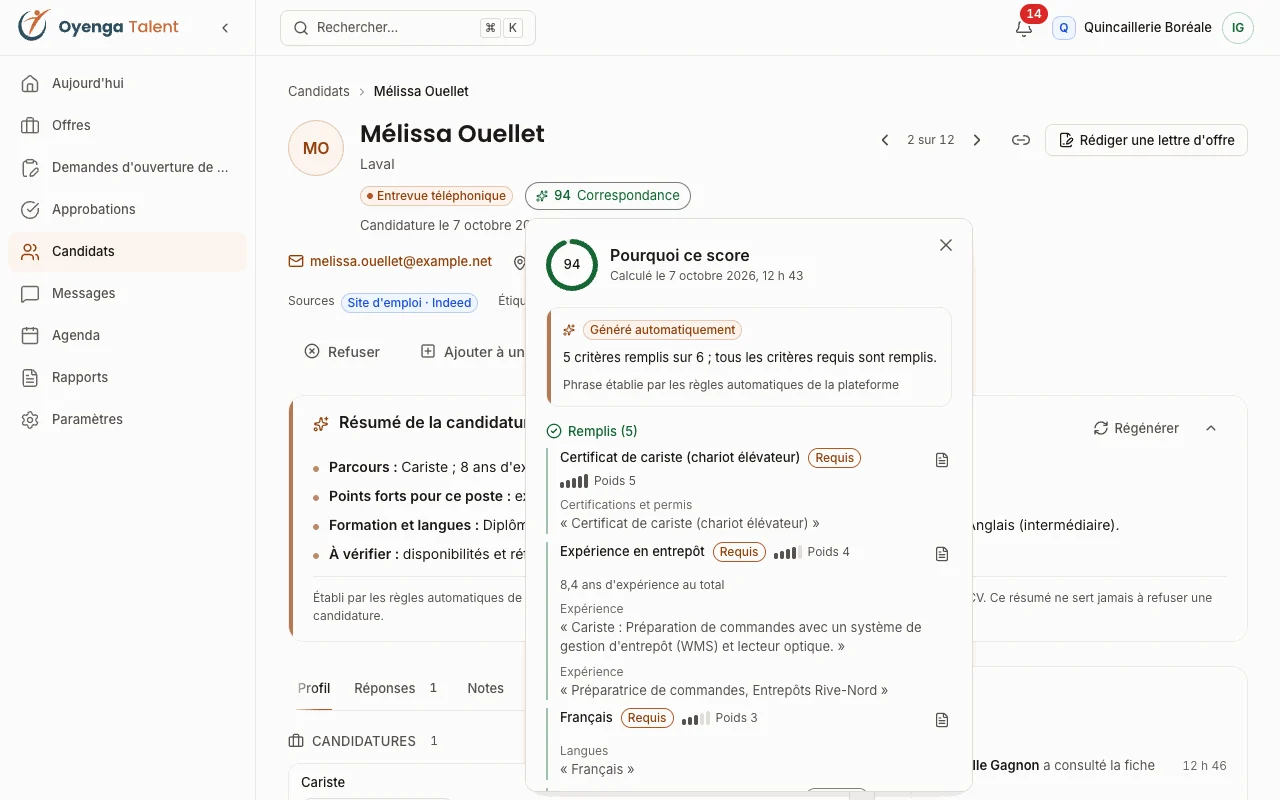Go to previous candidate arrow
Image resolution: width=1280 pixels, height=800 pixels.
[x=884, y=140]
